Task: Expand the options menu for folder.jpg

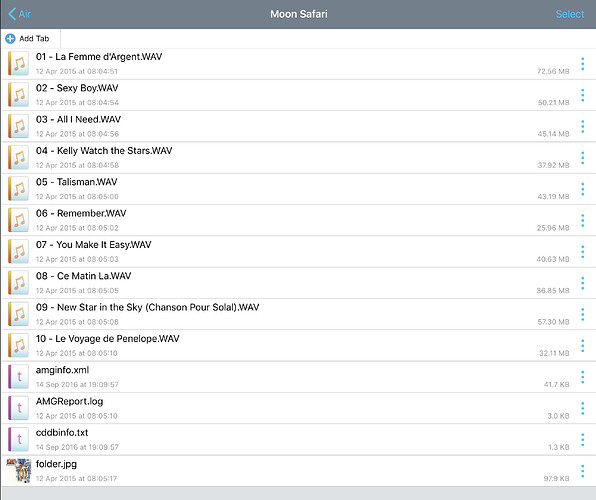Action: (582, 471)
